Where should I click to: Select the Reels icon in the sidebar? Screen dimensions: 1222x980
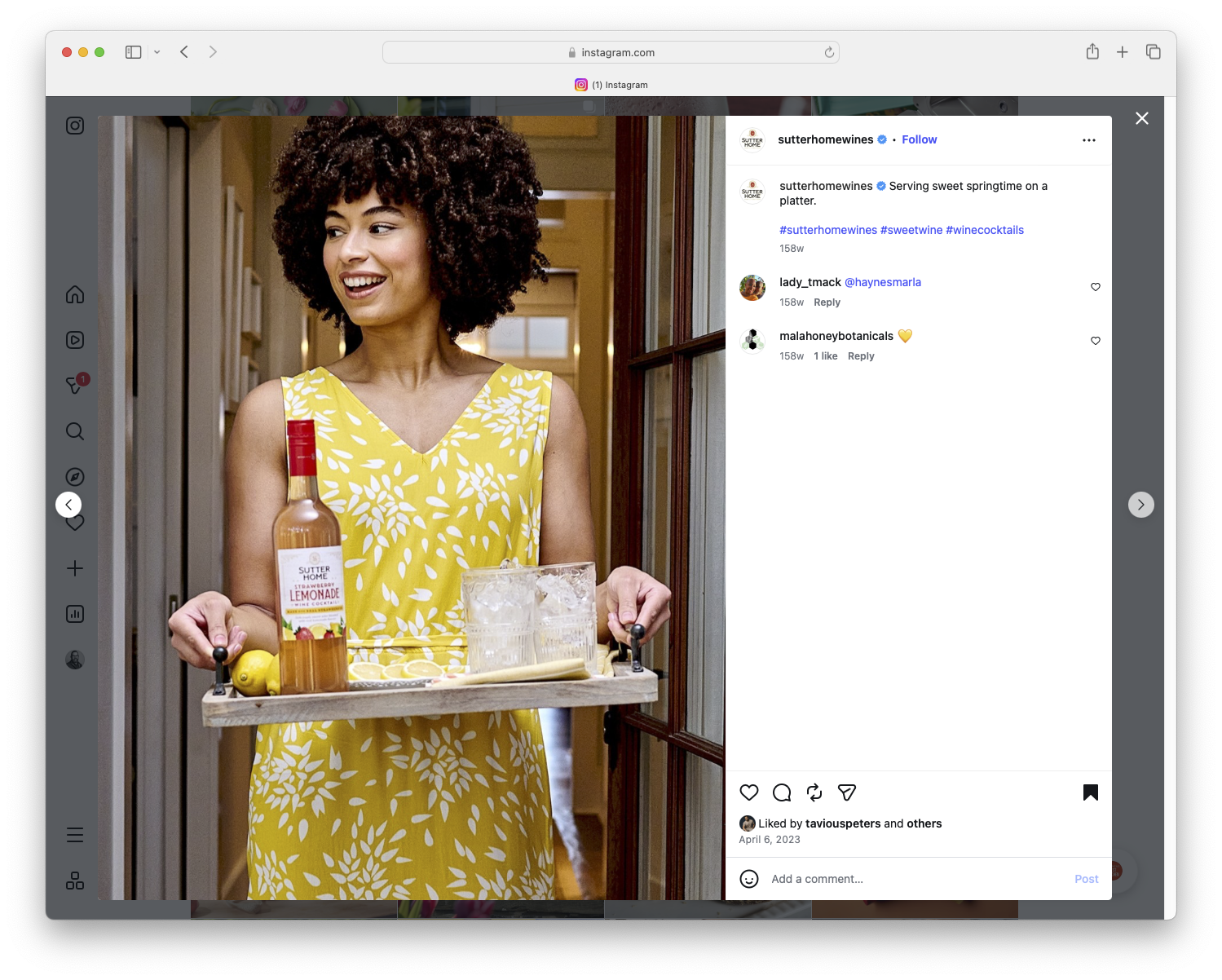point(74,340)
